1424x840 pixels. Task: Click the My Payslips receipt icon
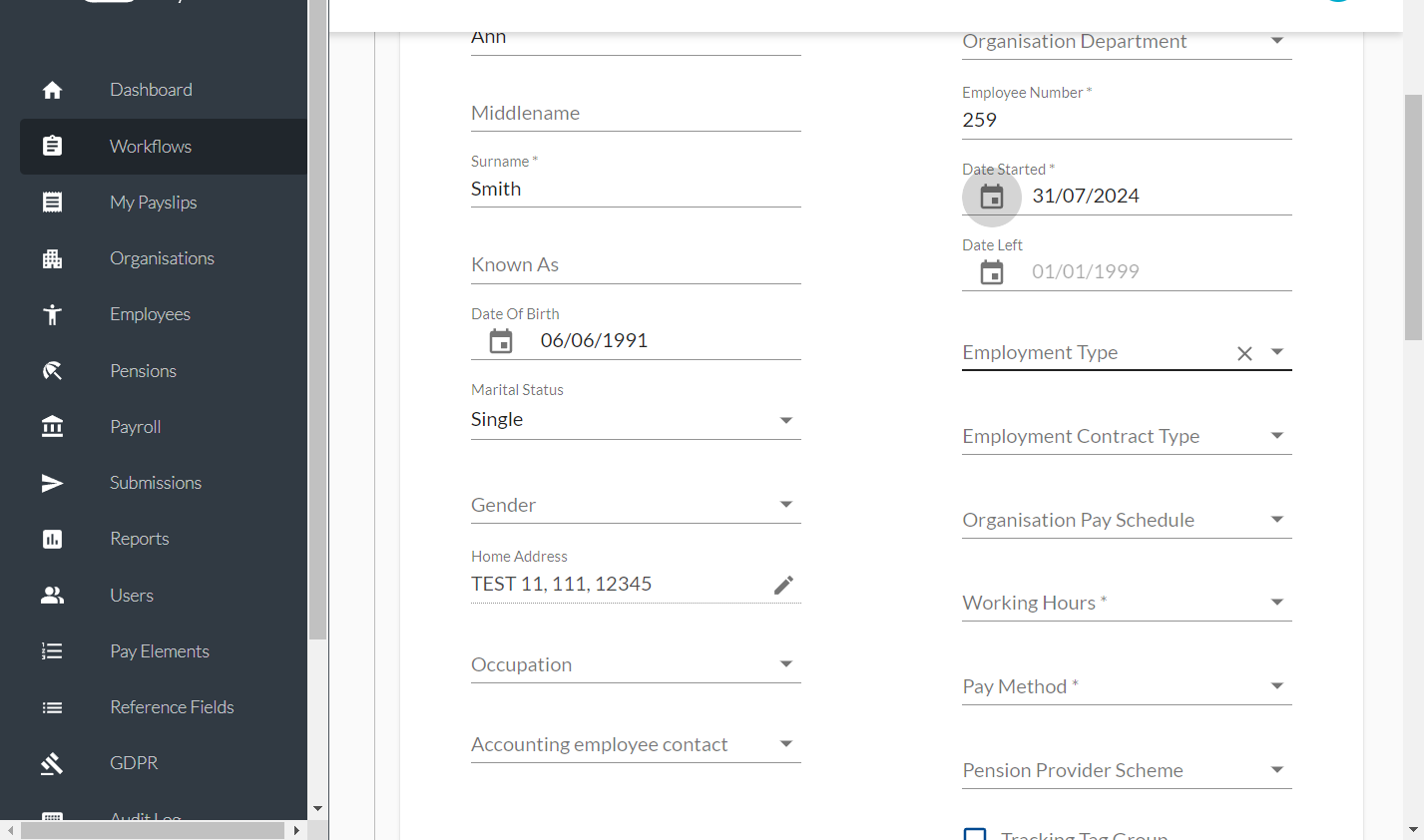(x=53, y=203)
